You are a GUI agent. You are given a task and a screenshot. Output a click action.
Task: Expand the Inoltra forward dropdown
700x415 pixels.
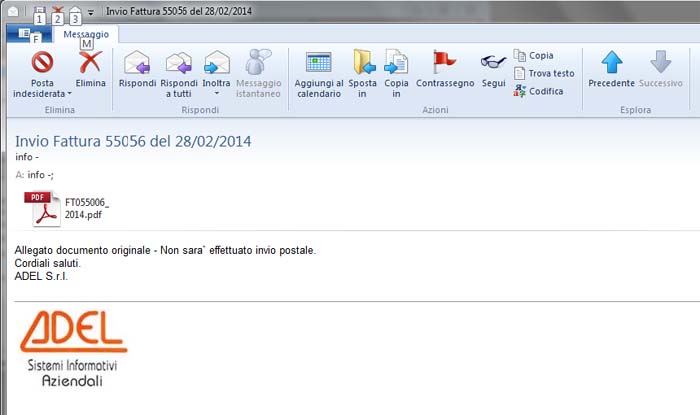coord(216,93)
